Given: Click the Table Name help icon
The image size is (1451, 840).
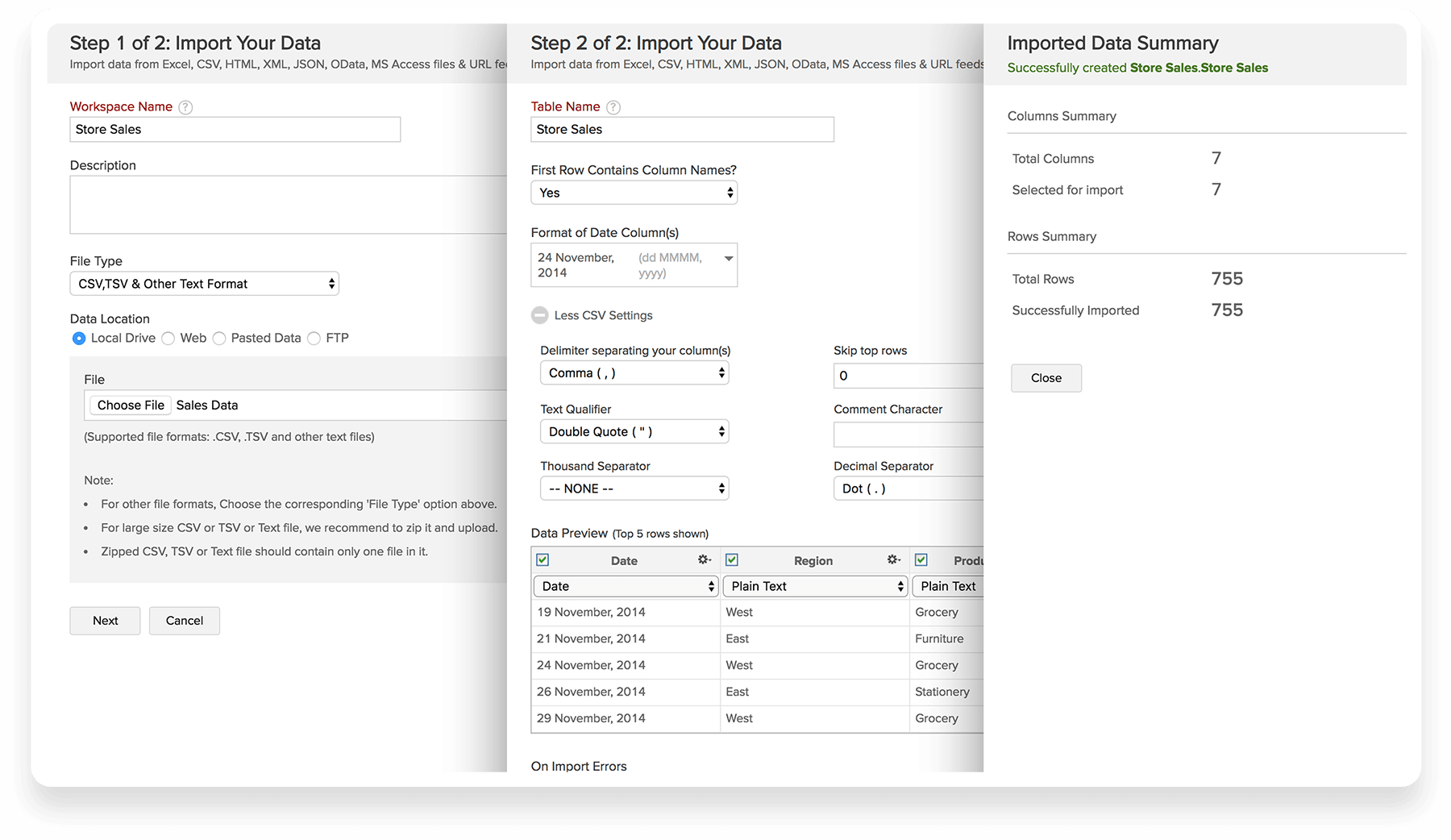Looking at the screenshot, I should coord(613,107).
